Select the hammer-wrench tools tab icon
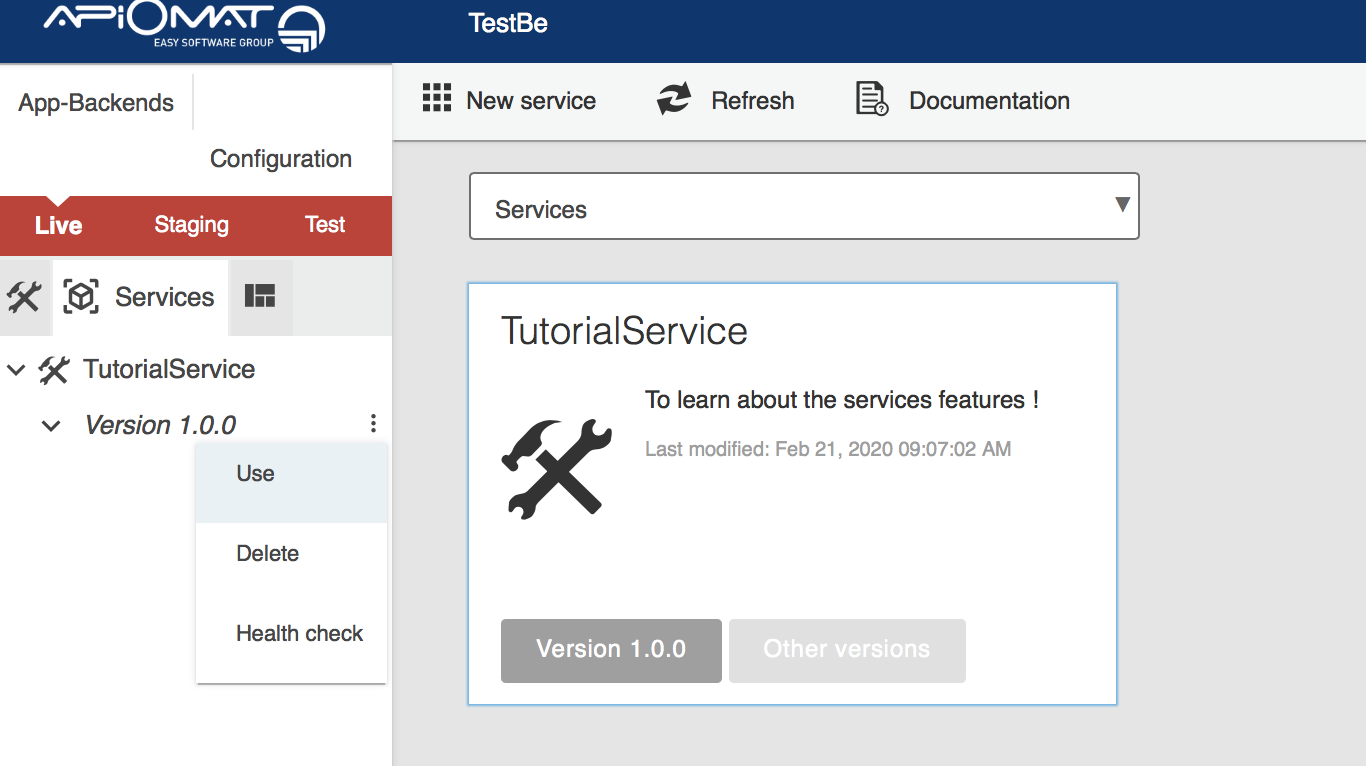This screenshot has height=766, width=1366. pyautogui.click(x=24, y=297)
